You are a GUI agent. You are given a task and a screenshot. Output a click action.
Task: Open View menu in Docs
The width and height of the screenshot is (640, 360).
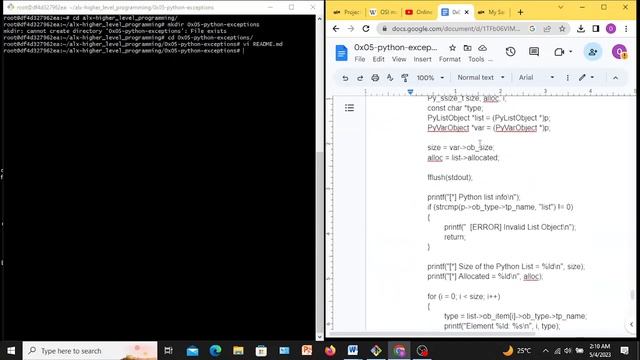399,59
